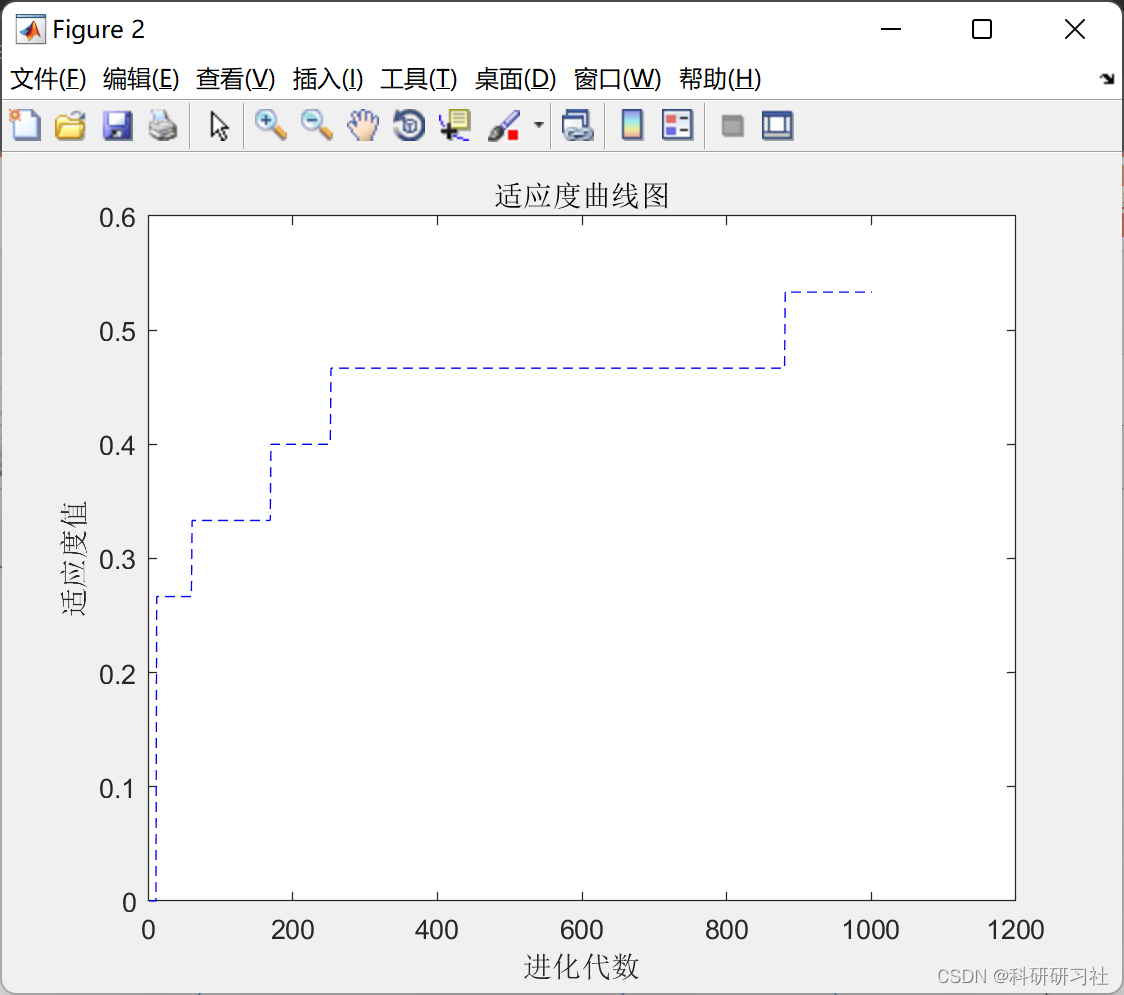
Task: Open the 帮助(H) menu
Action: click(720, 79)
